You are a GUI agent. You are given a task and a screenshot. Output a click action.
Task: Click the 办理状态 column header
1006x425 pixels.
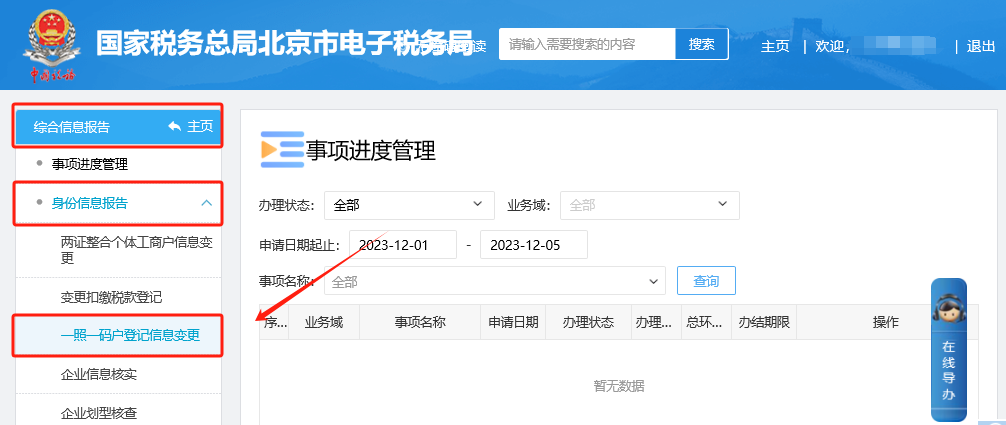coord(588,322)
